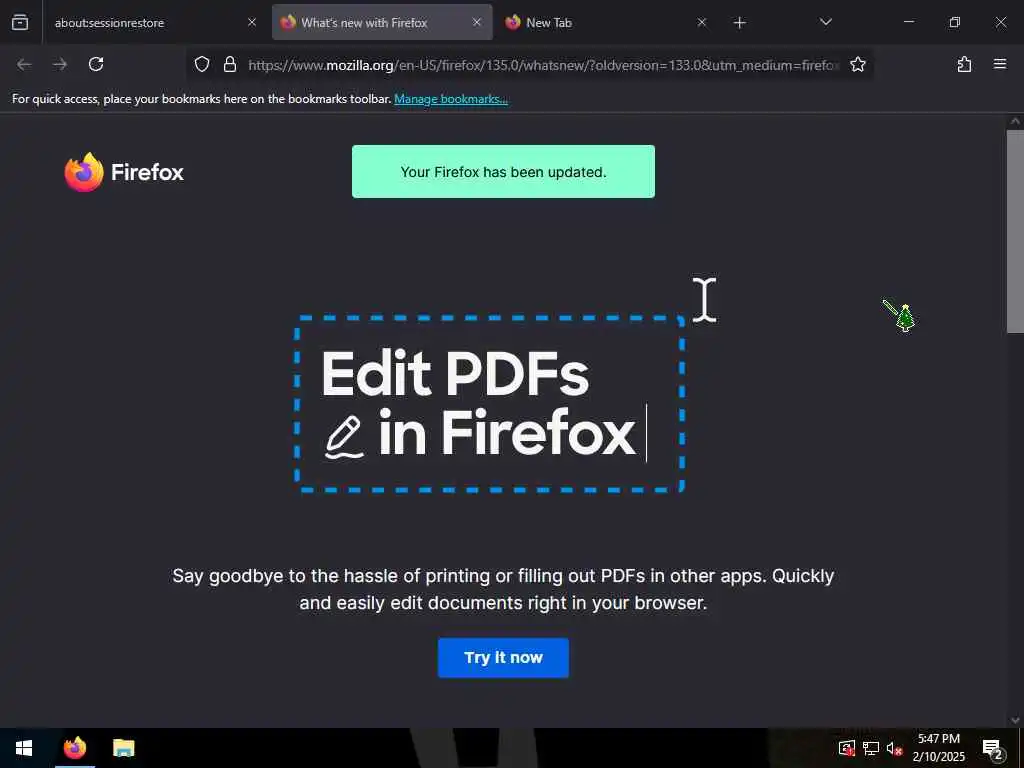Go back one page

[24, 64]
